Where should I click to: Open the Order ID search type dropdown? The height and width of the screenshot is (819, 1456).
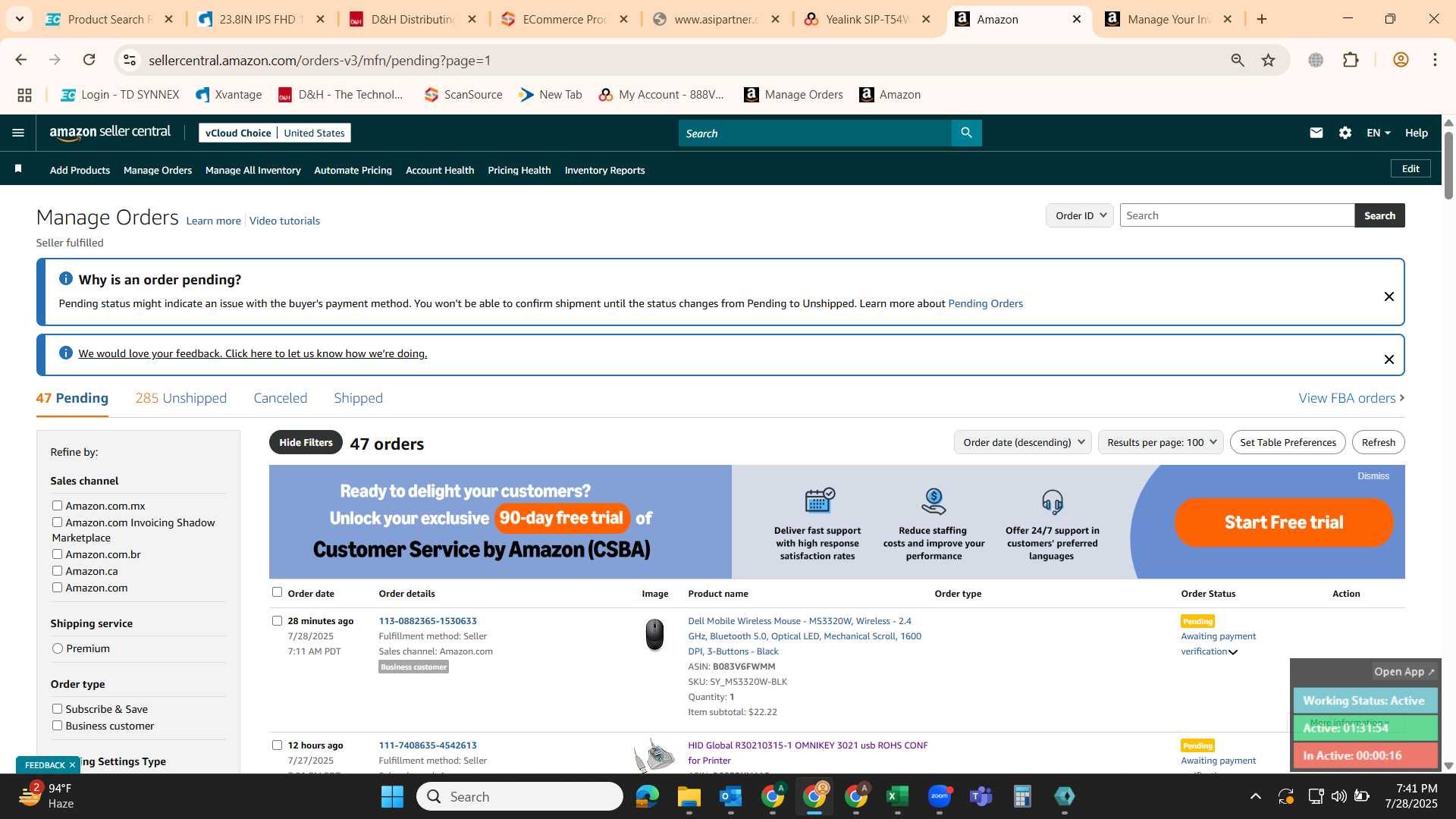1080,215
